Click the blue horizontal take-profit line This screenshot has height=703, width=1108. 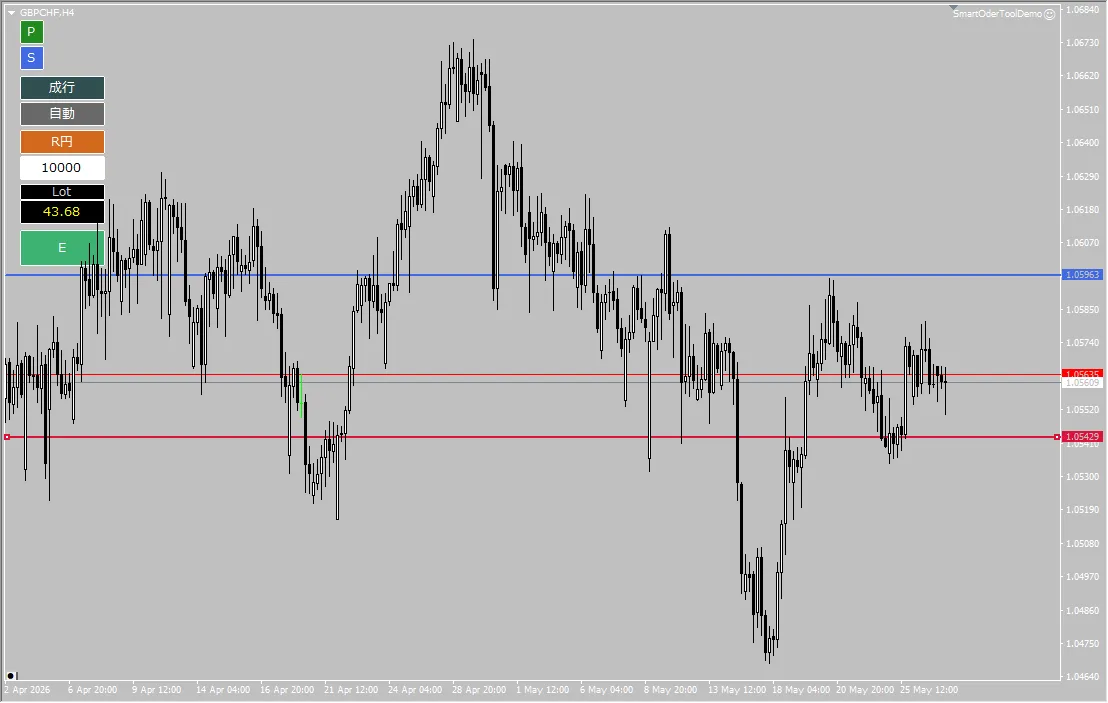(530, 275)
